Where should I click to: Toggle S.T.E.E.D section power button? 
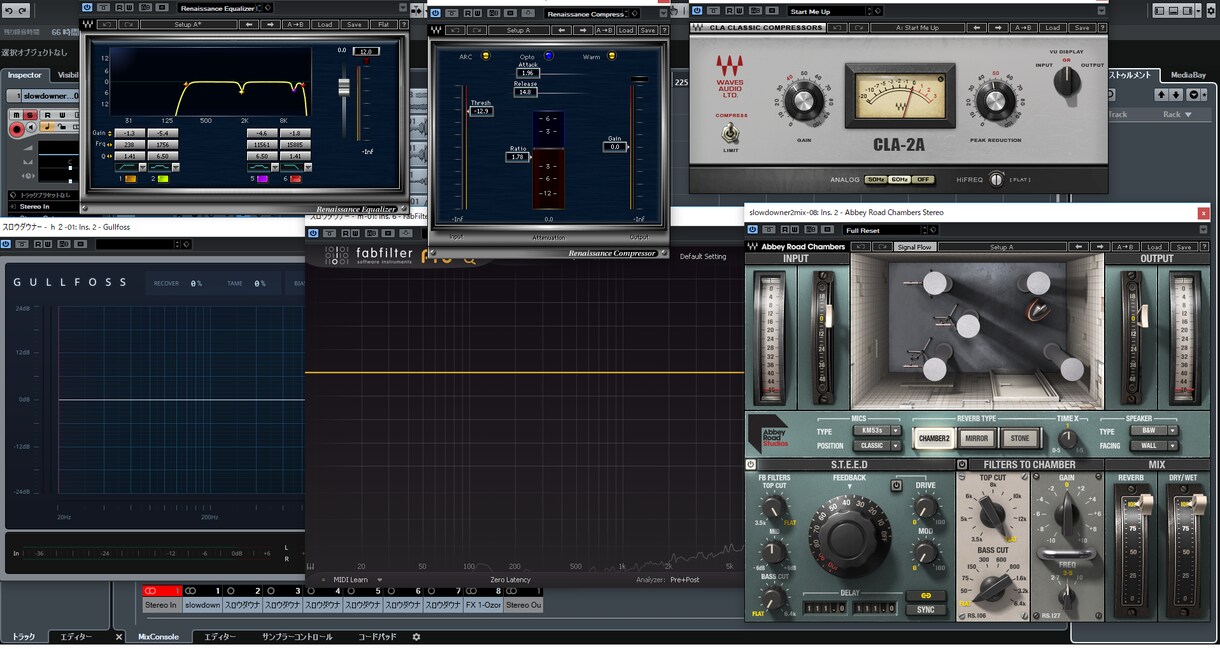[751, 465]
